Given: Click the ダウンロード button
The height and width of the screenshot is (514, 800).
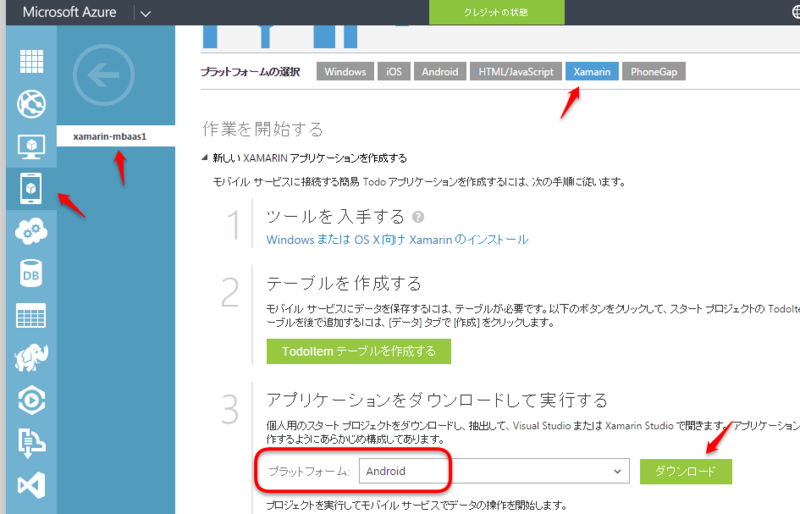Looking at the screenshot, I should (x=686, y=471).
